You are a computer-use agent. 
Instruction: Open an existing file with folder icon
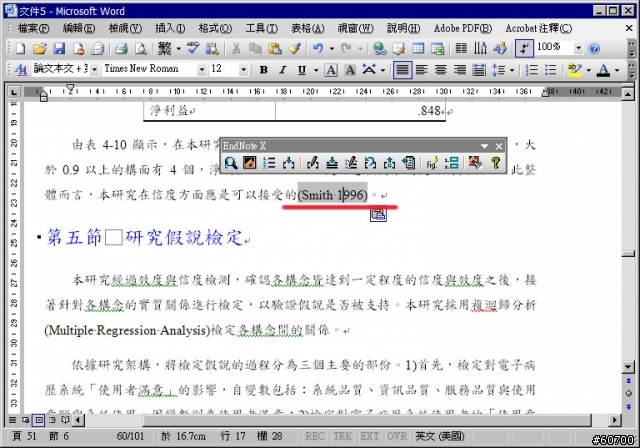click(x=40, y=49)
